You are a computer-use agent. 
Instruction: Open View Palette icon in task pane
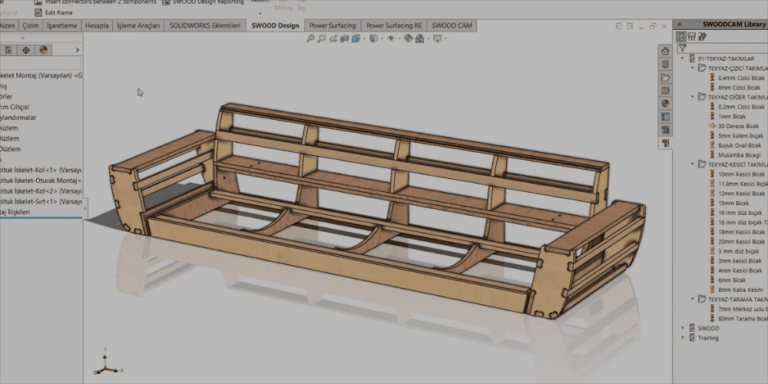pos(665,91)
